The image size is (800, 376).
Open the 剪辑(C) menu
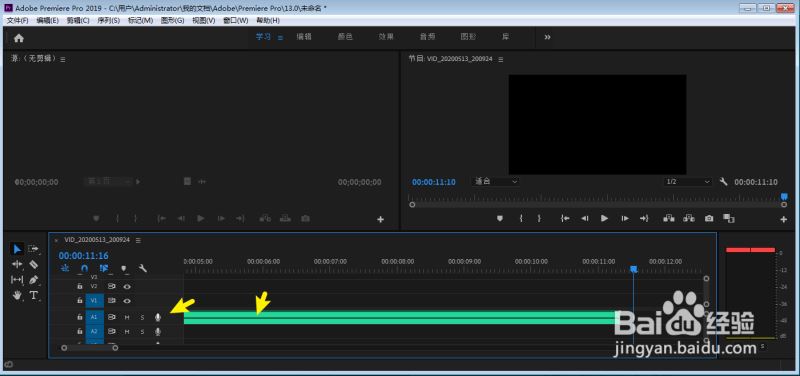coord(78,20)
